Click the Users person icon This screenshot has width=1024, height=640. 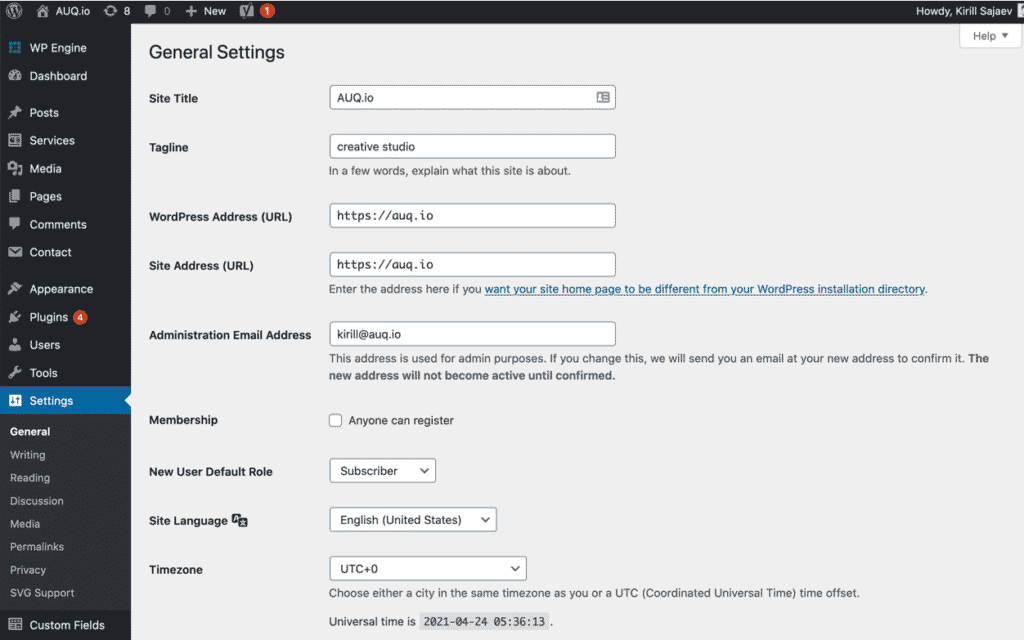coord(15,345)
